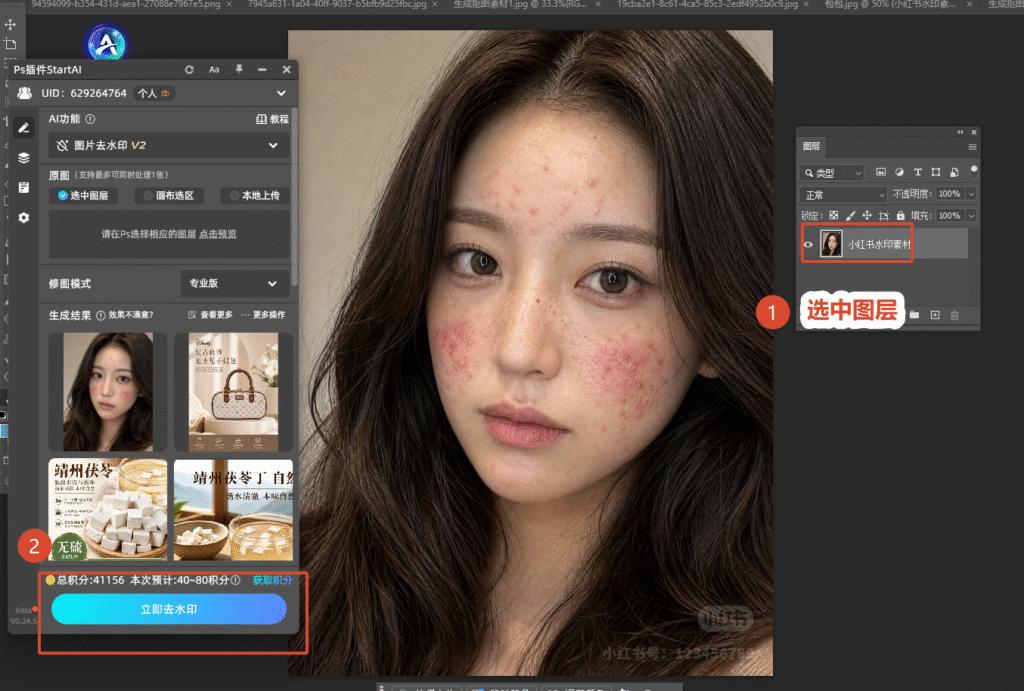Screen dimensions: 1024x691
Task: Click the 获取积分 link
Action: click(272, 580)
